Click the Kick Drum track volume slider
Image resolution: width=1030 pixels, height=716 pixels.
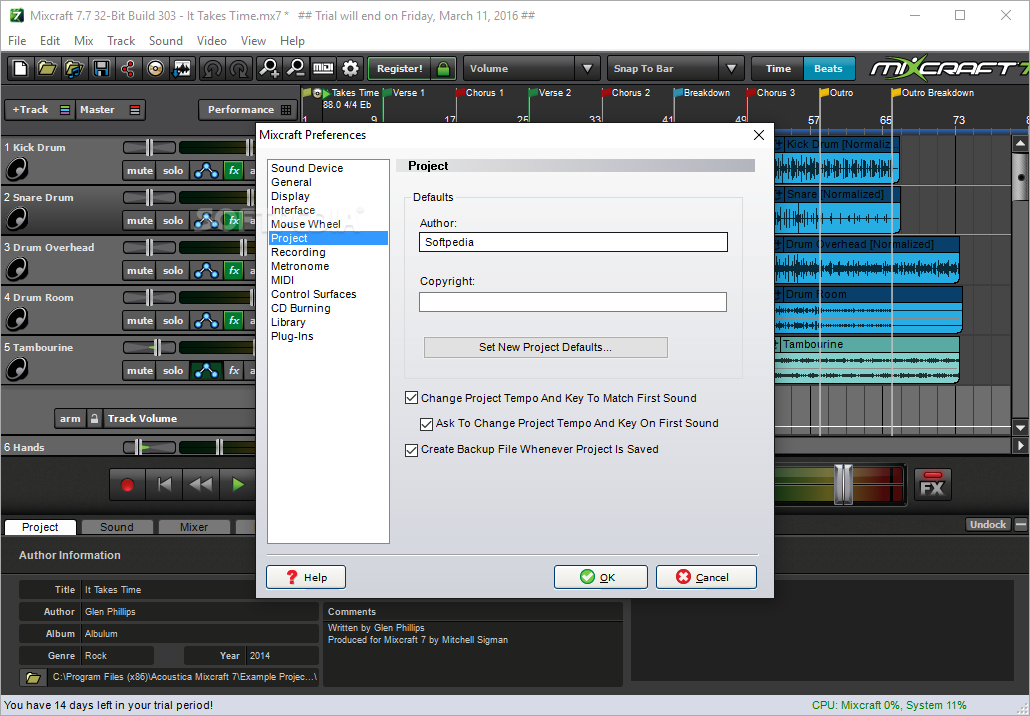tap(217, 147)
